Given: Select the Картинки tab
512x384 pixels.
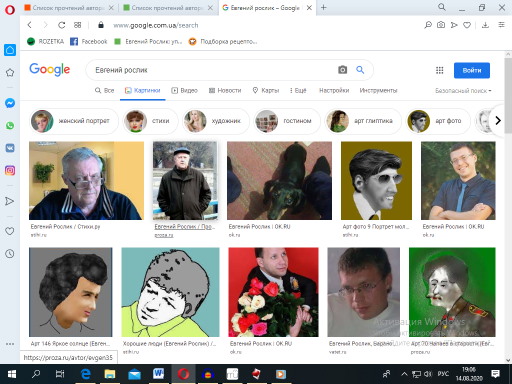Looking at the screenshot, I should click(x=143, y=90).
